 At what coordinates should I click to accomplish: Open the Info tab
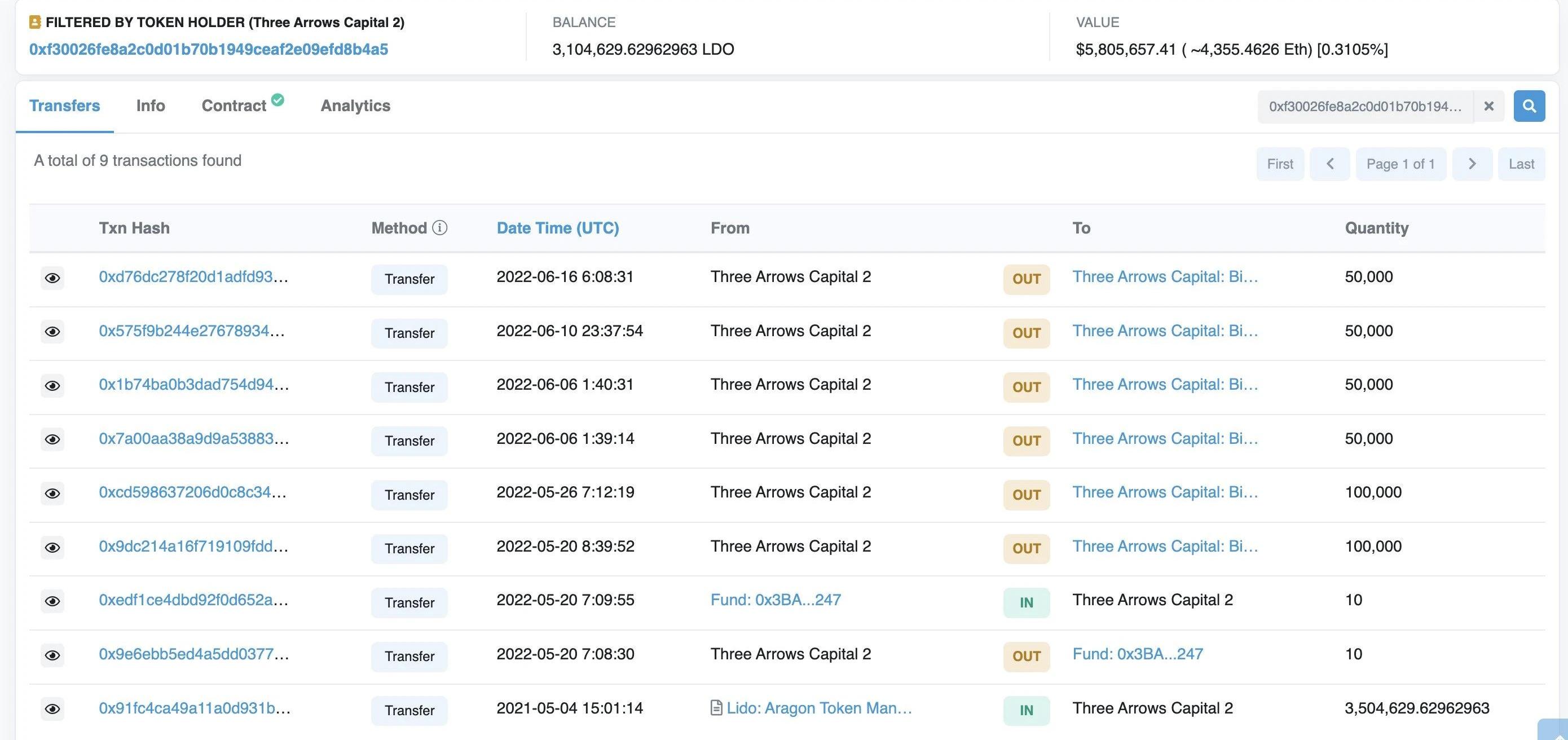151,106
